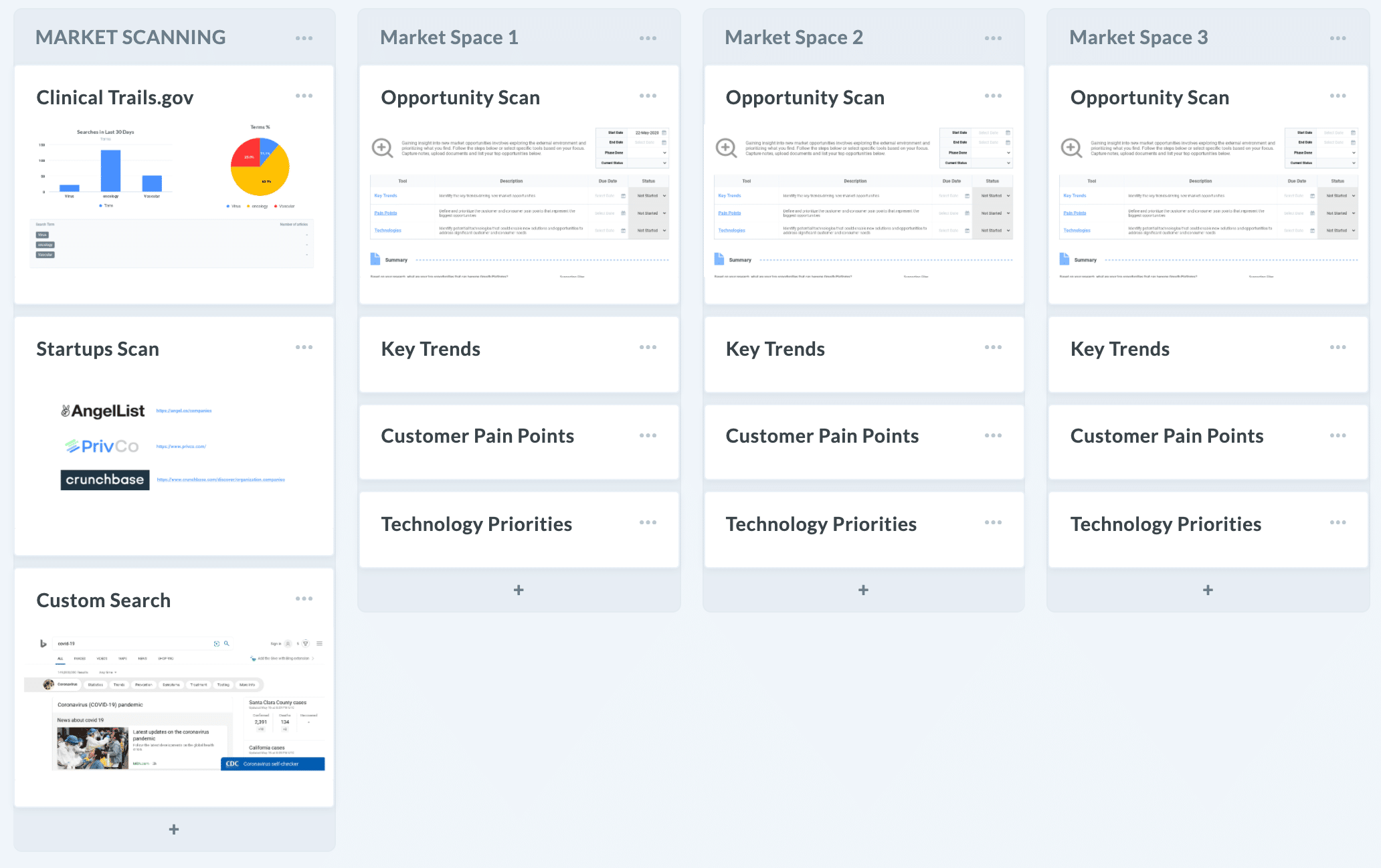Open the Terms % pie chart
Image resolution: width=1381 pixels, height=868 pixels.
pyautogui.click(x=261, y=167)
